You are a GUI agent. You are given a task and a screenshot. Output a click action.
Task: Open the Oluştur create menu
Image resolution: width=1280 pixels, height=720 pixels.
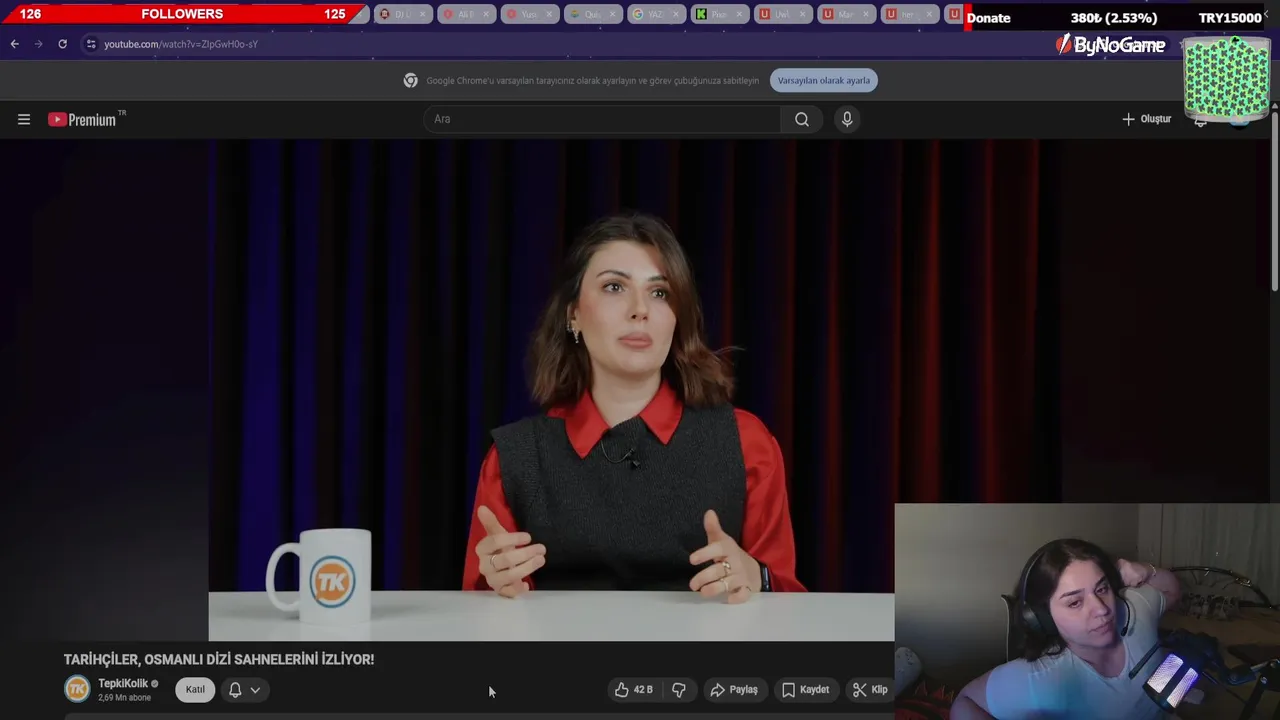coord(1146,119)
